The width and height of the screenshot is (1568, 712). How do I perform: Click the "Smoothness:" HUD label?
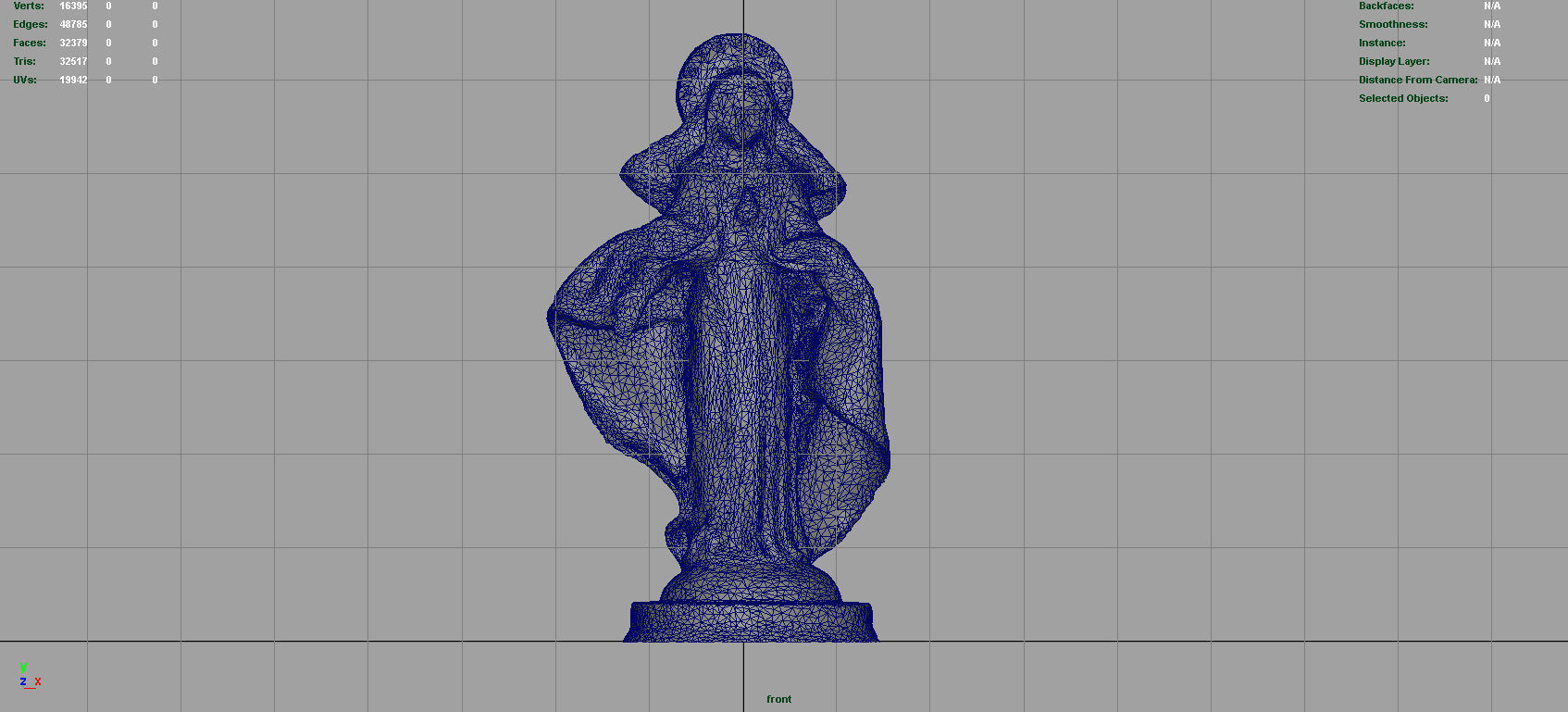pyautogui.click(x=1393, y=24)
